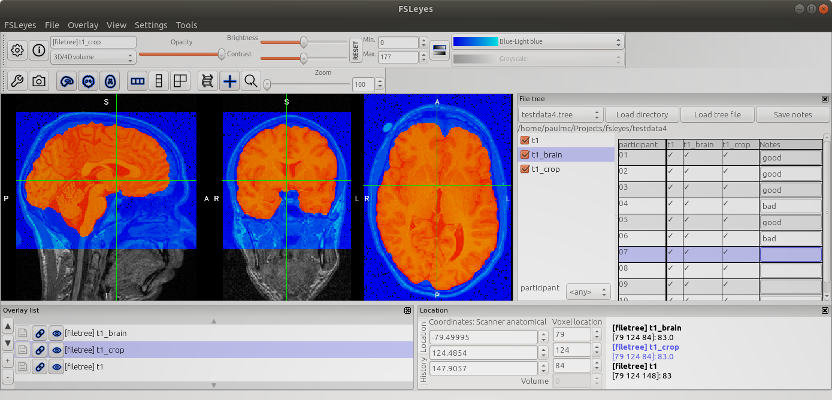Toggle the coronal canvas view icon

[88, 81]
